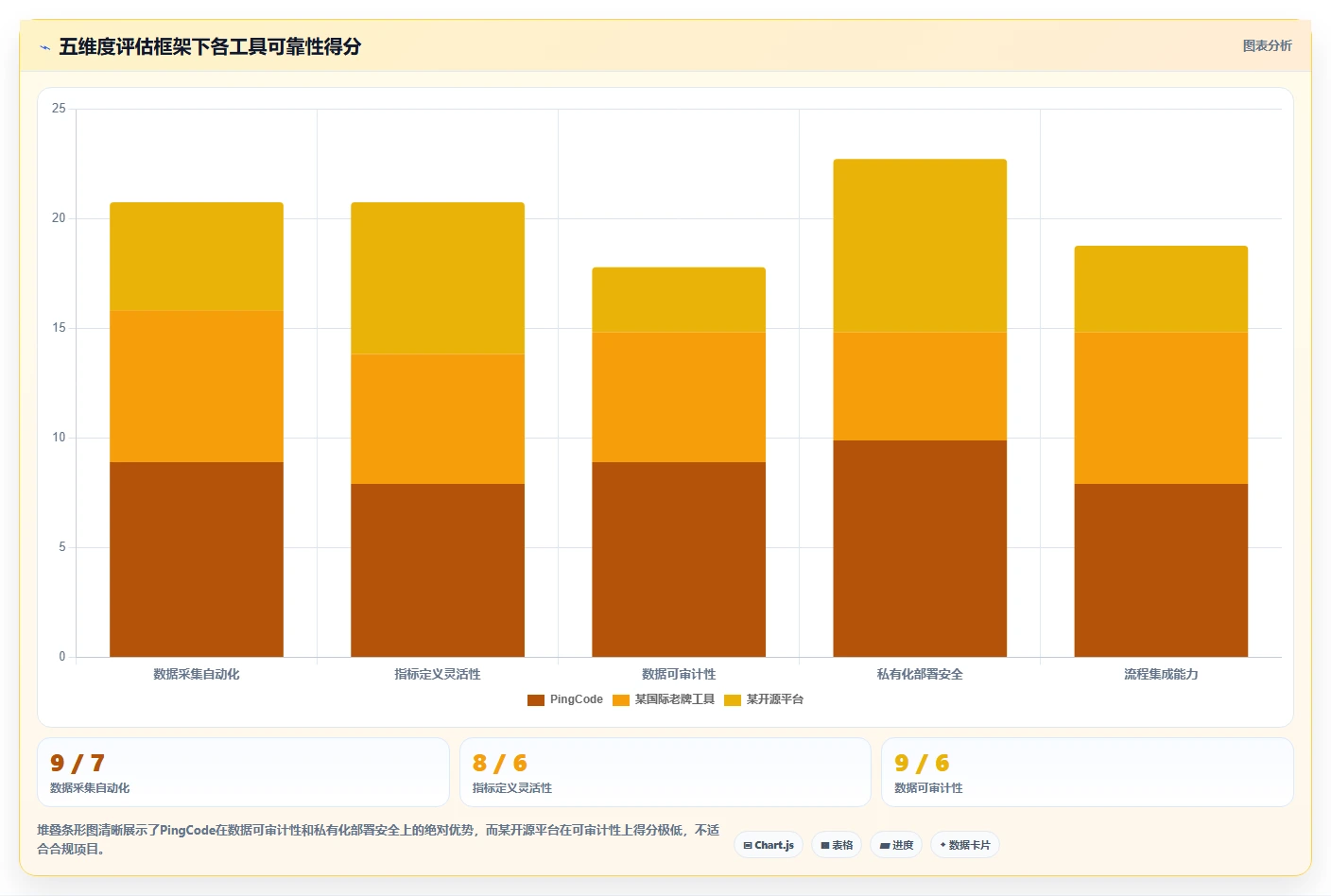This screenshot has height=896, width=1331.
Task: Click the 数据采集自动化 x-axis label
Action: click(x=197, y=674)
